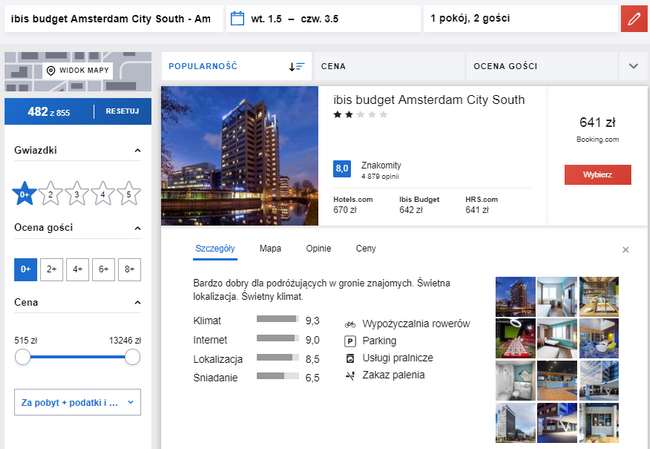Screen dimensions: 650x449
Task: Select guest rating 8+ filter
Action: pos(129,269)
